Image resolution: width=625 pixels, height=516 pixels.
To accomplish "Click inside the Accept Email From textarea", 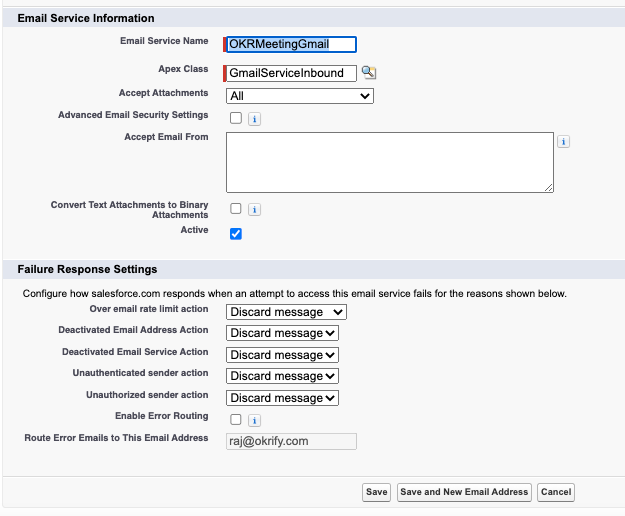I will [389, 162].
